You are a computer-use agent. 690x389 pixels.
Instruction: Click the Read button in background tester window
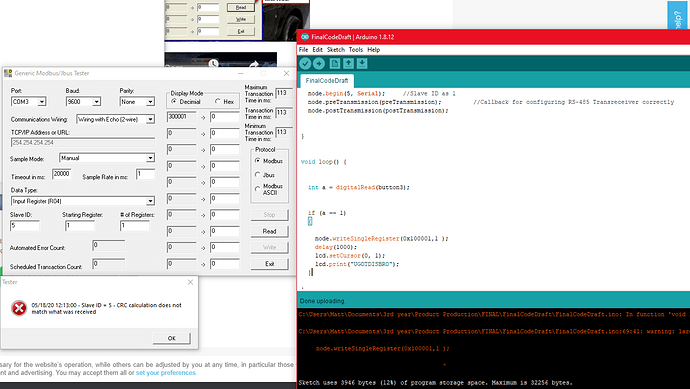click(x=241, y=7)
